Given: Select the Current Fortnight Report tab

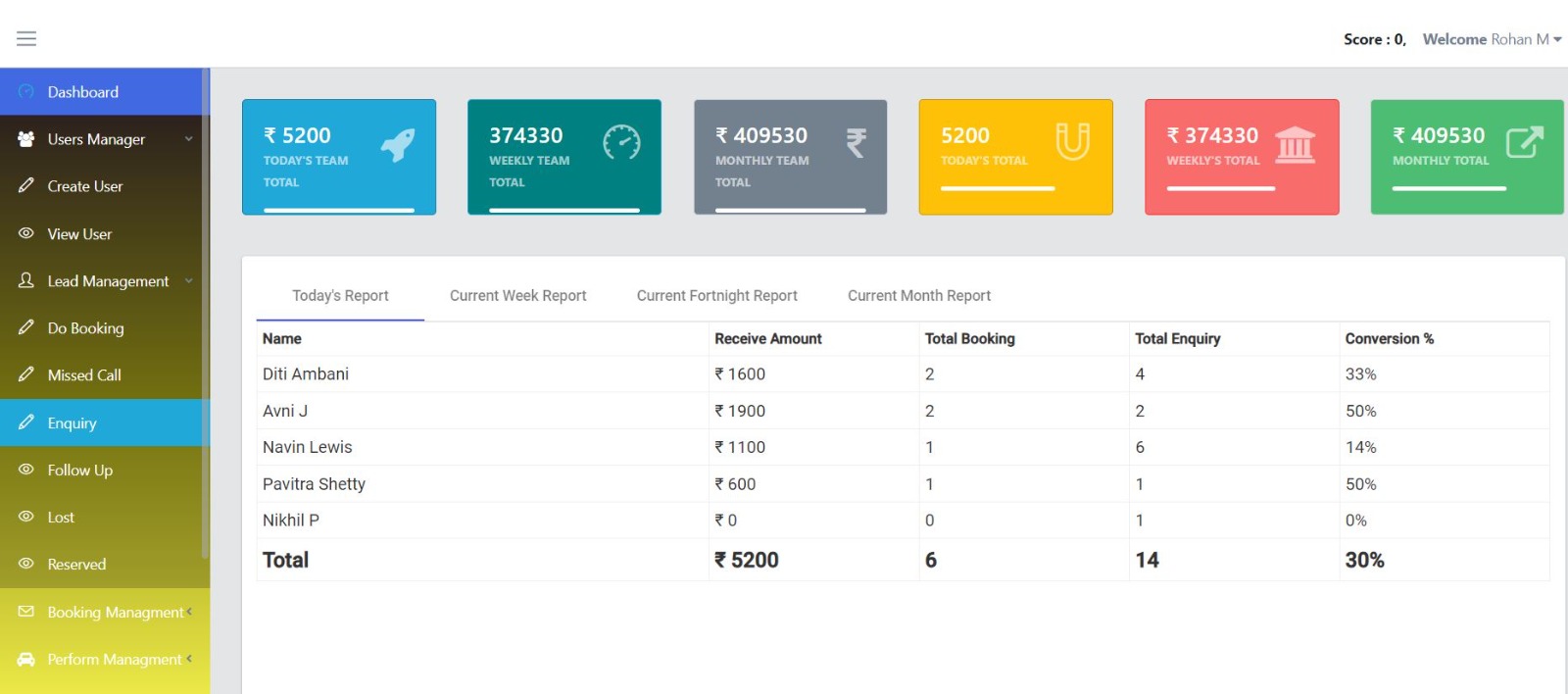Looking at the screenshot, I should click(x=716, y=296).
